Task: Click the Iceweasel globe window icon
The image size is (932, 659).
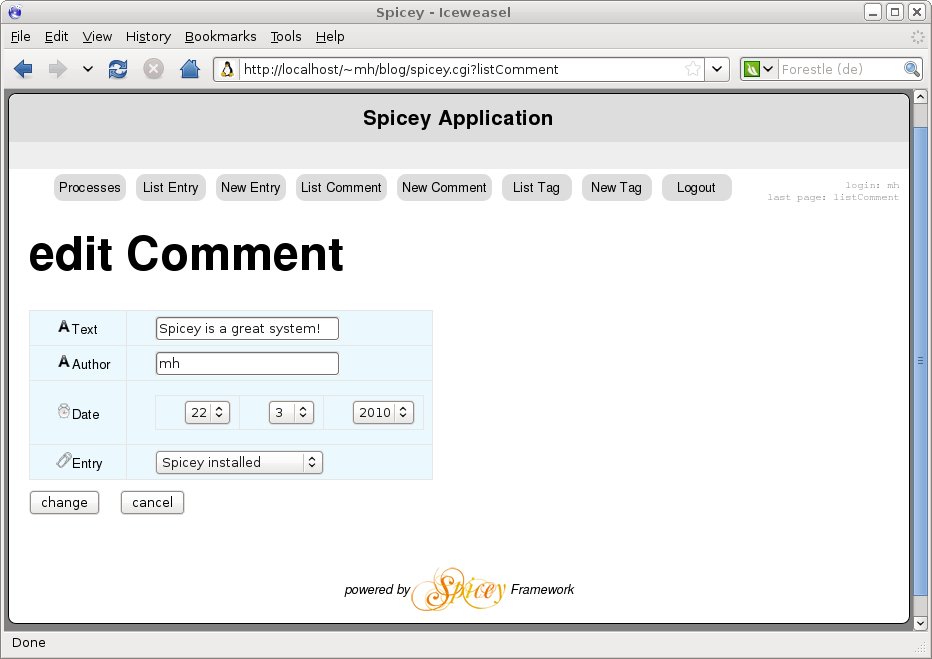Action: click(14, 12)
